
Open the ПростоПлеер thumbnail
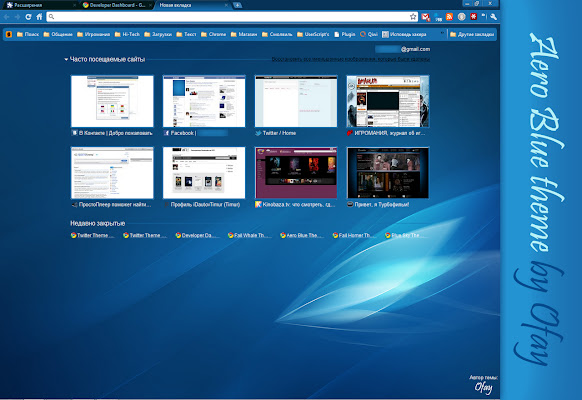pyautogui.click(x=112, y=173)
